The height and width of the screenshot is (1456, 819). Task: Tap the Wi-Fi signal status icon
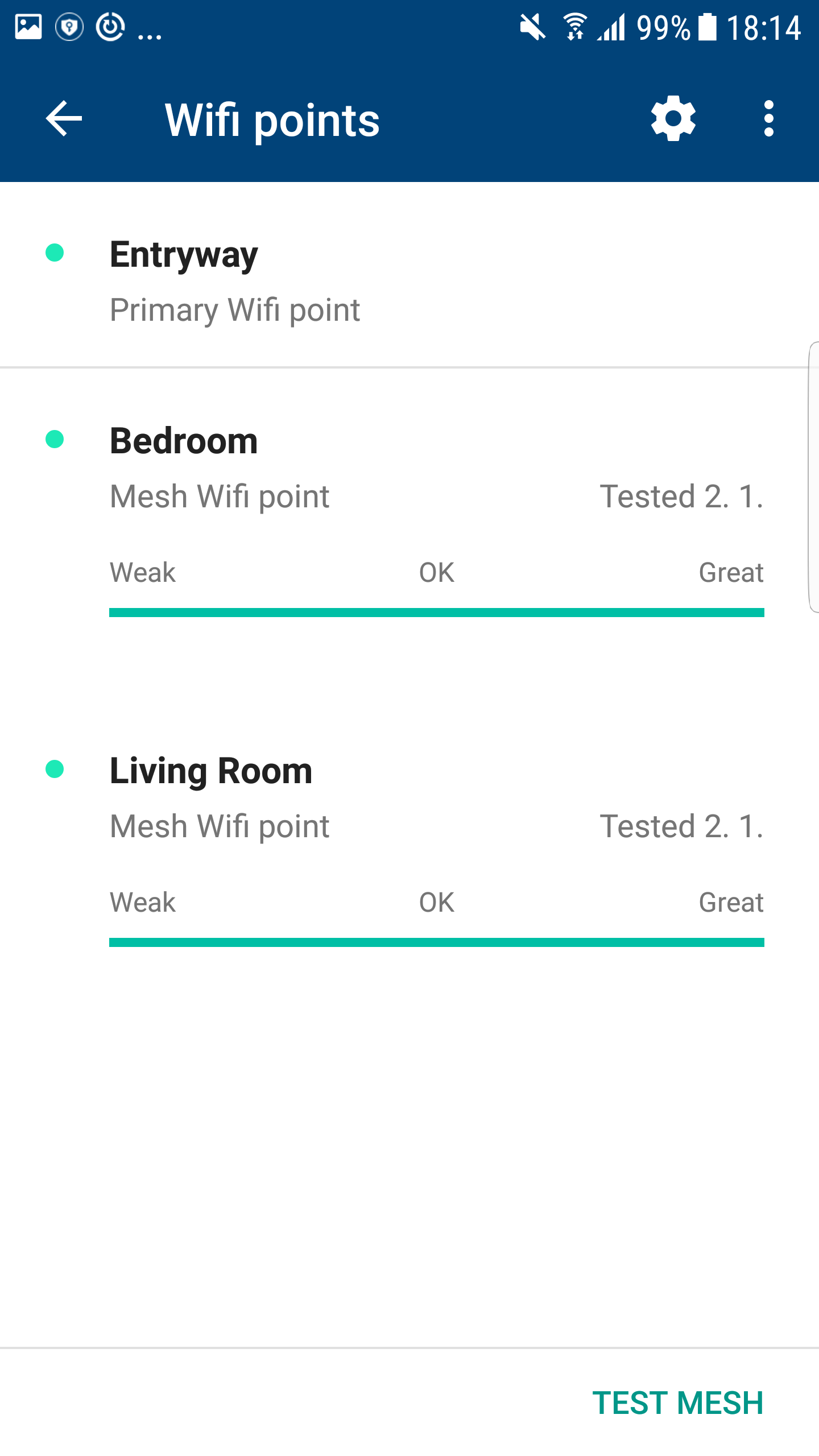tap(574, 27)
